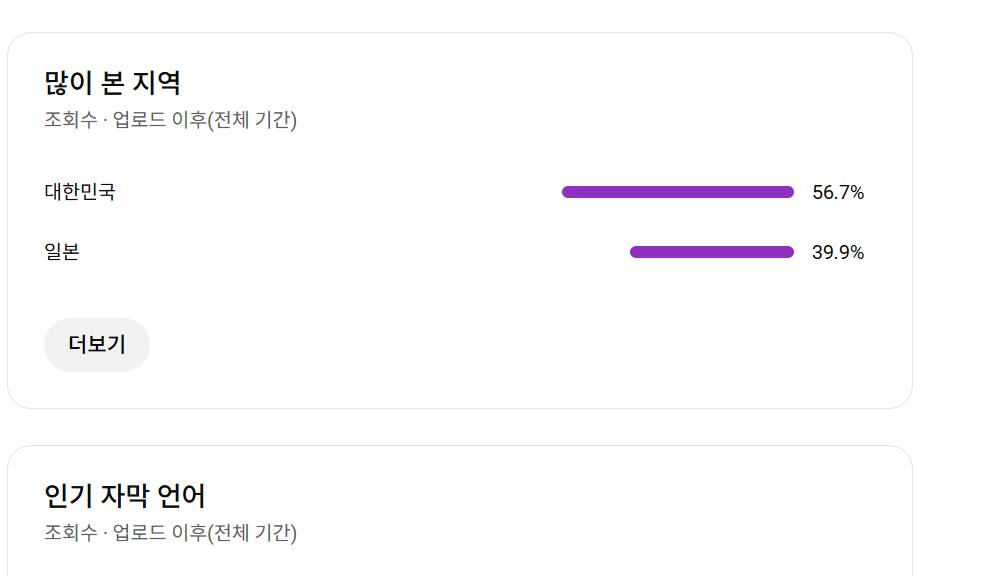Screen dimensions: 1002x576
Task: Click the 많이 본 지역 heading
Action: [x=112, y=83]
